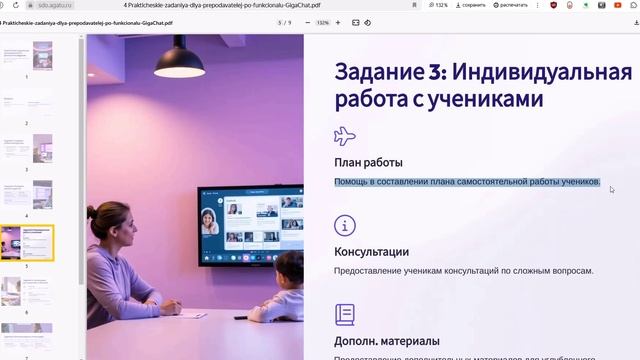Open page 1 thumbnail
The height and width of the screenshot is (360, 640).
[x=28, y=56]
